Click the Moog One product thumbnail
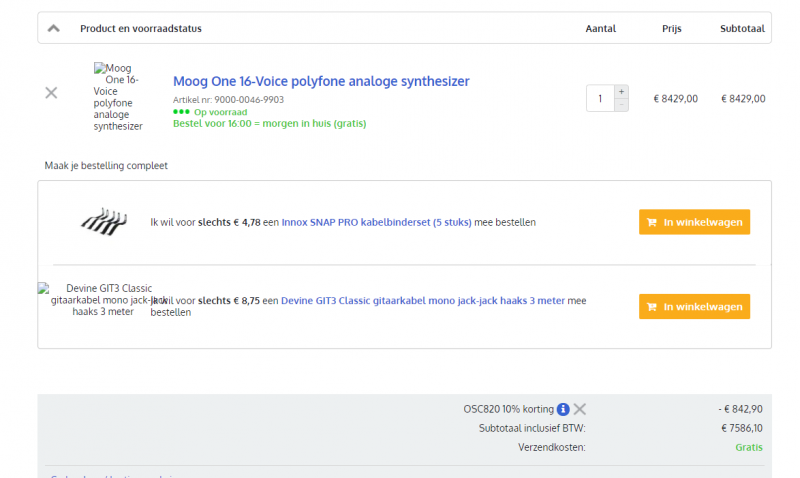Viewport: 800px width, 478px height. tap(118, 97)
